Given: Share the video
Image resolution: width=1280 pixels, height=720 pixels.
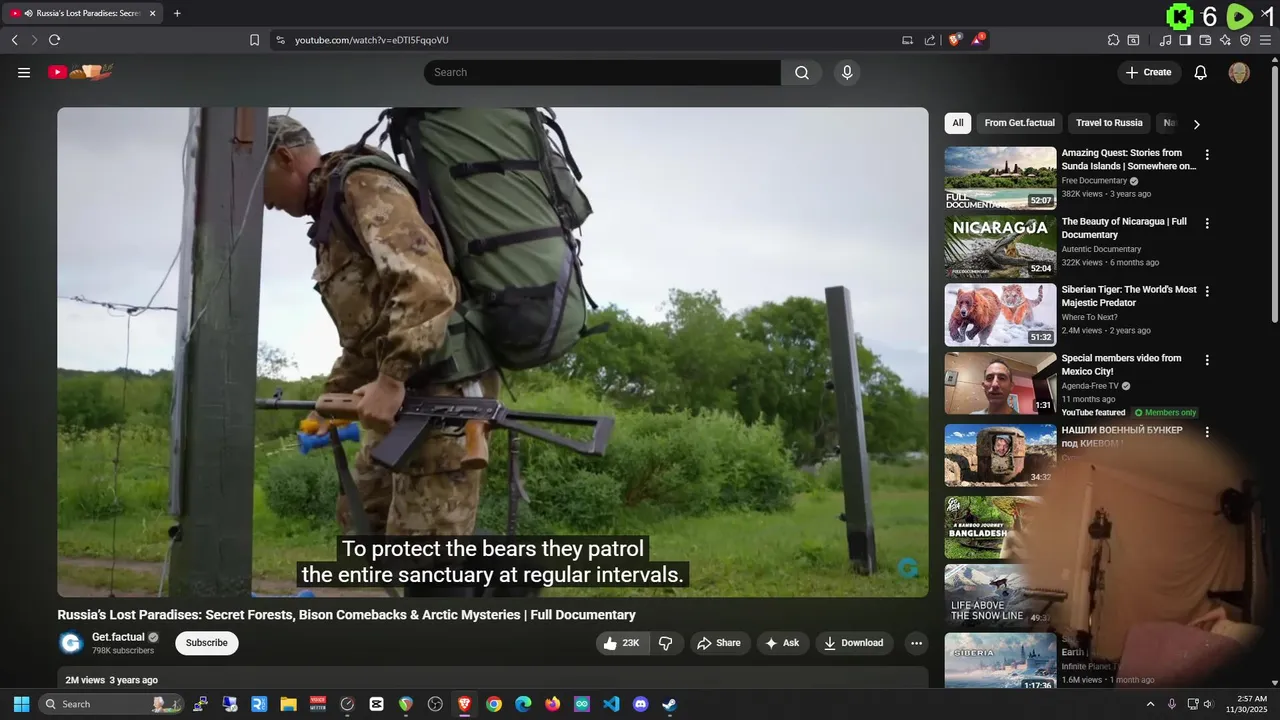Looking at the screenshot, I should pos(719,643).
